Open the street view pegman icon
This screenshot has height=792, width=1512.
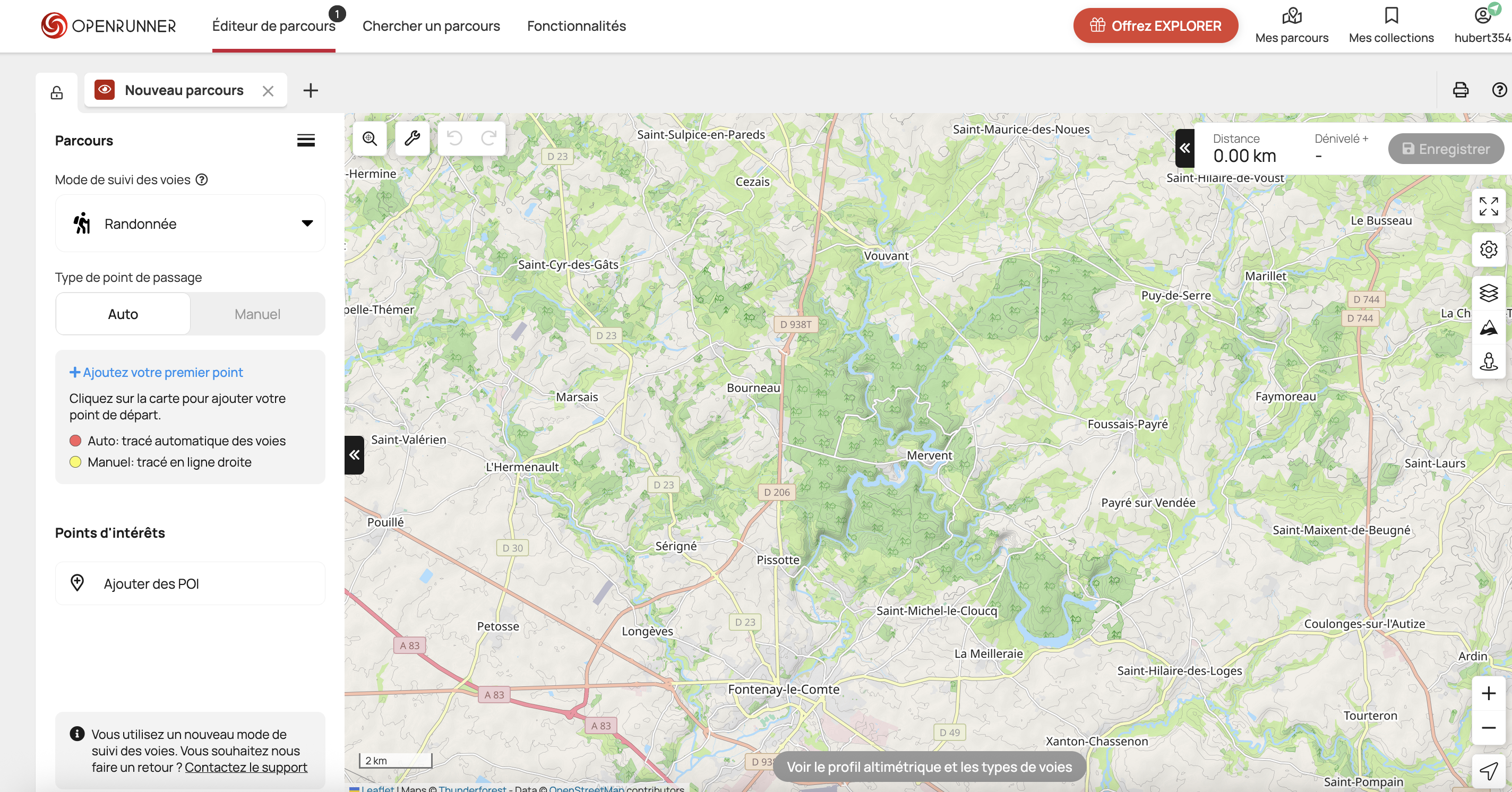click(1488, 362)
